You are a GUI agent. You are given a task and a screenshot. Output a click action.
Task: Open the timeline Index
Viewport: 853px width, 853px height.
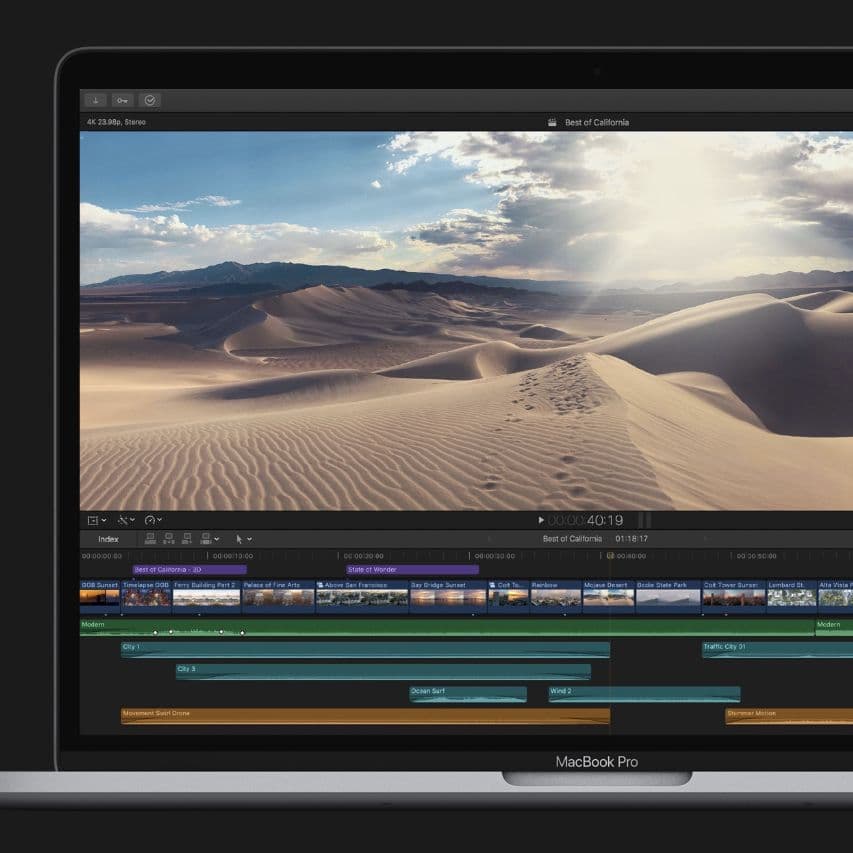(108, 539)
